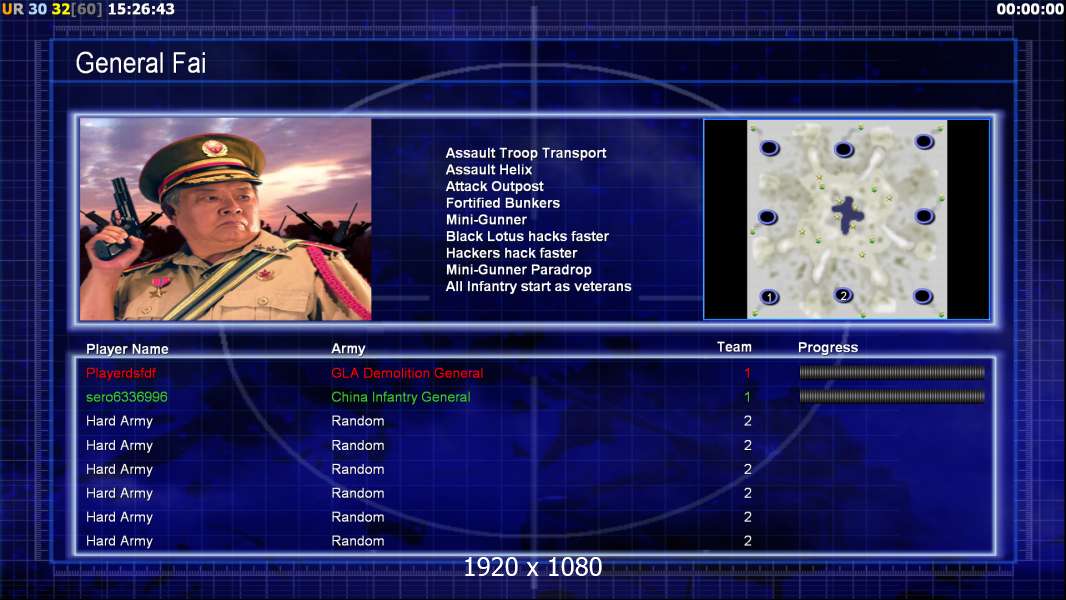Image resolution: width=1066 pixels, height=600 pixels.
Task: Click the "Fortified Bunkers" ability line
Action: click(x=502, y=203)
